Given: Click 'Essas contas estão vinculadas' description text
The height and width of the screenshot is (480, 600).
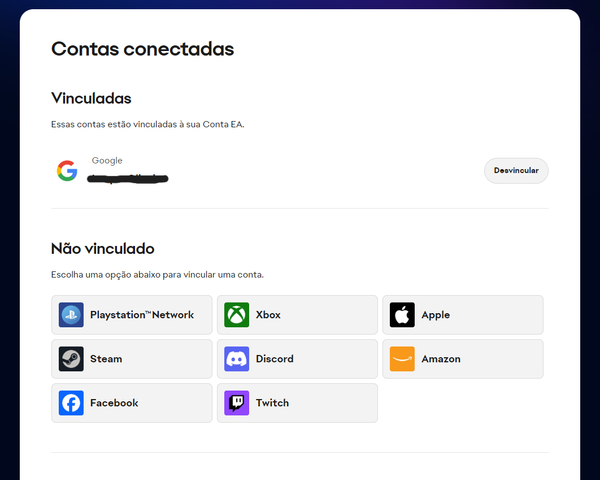Looking at the screenshot, I should pyautogui.click(x=148, y=124).
